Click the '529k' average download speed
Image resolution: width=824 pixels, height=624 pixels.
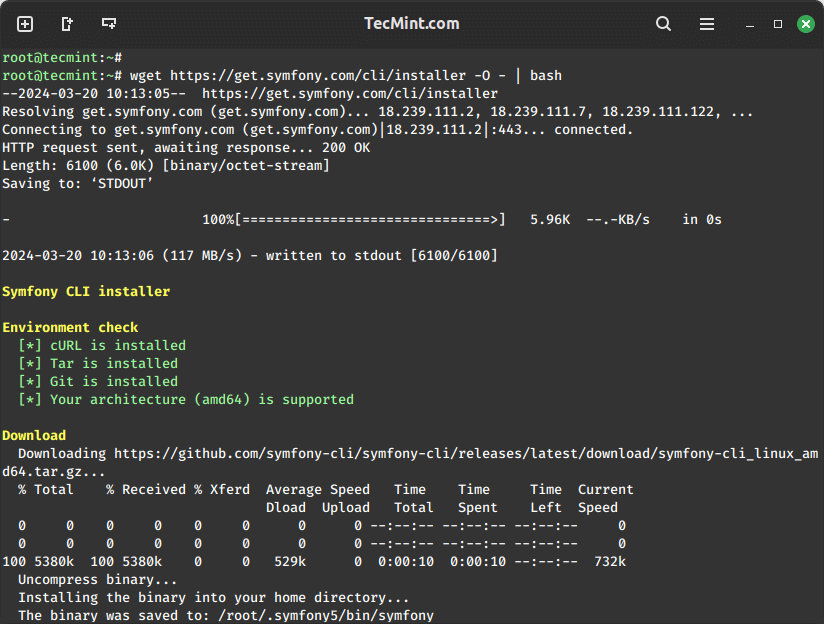[x=290, y=561]
